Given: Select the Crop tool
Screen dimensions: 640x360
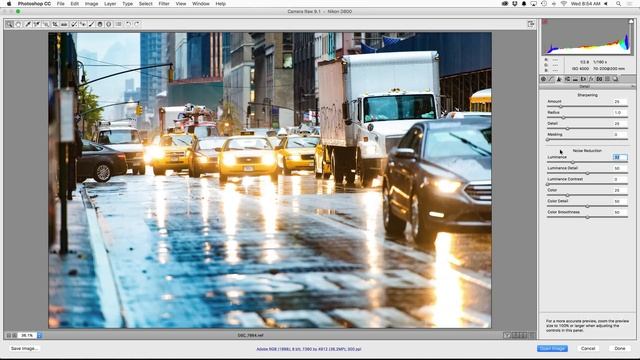Looking at the screenshot, I should point(55,24).
